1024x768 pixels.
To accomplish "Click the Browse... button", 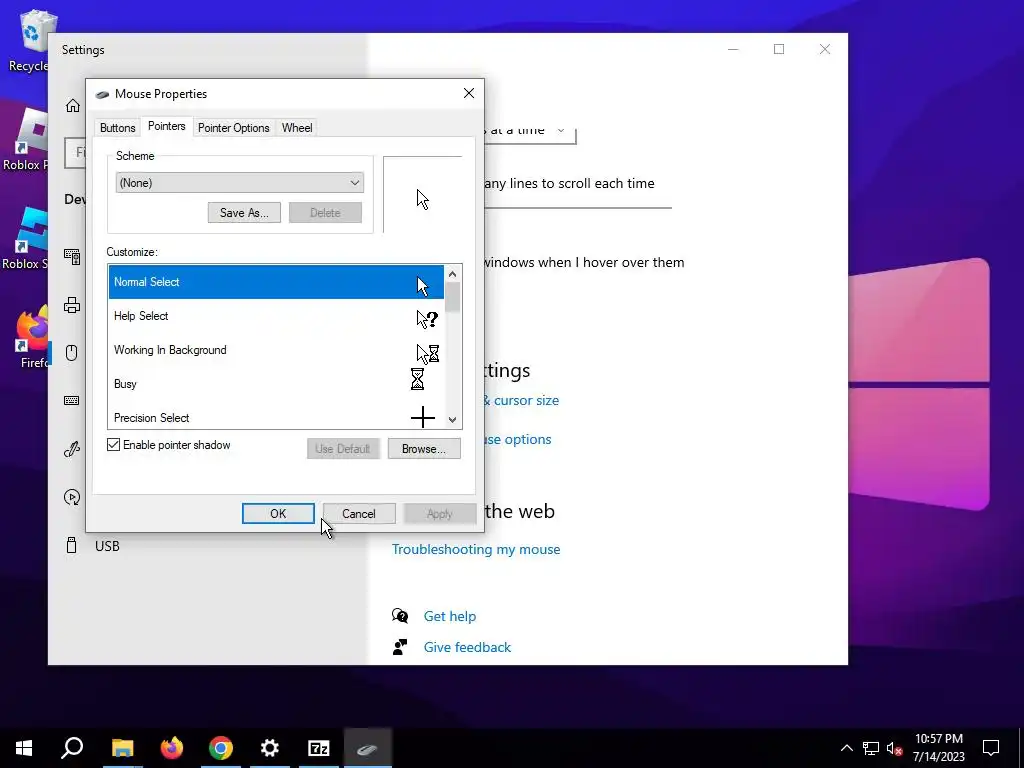I will tap(424, 449).
